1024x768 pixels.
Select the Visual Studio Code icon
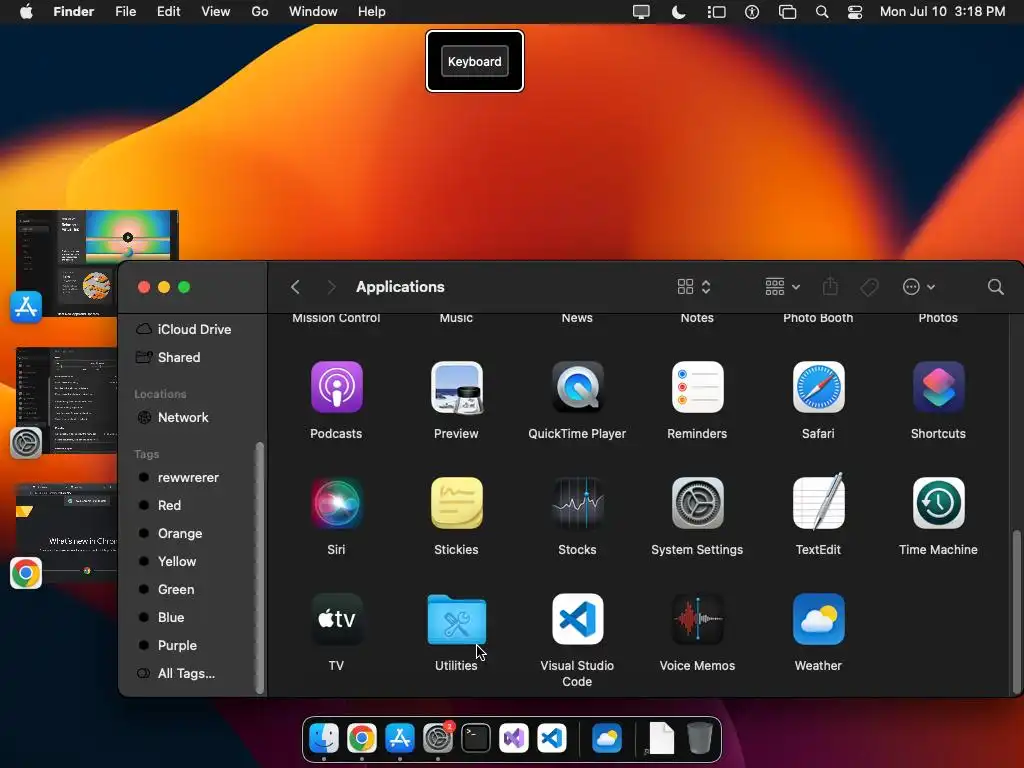[x=577, y=619]
